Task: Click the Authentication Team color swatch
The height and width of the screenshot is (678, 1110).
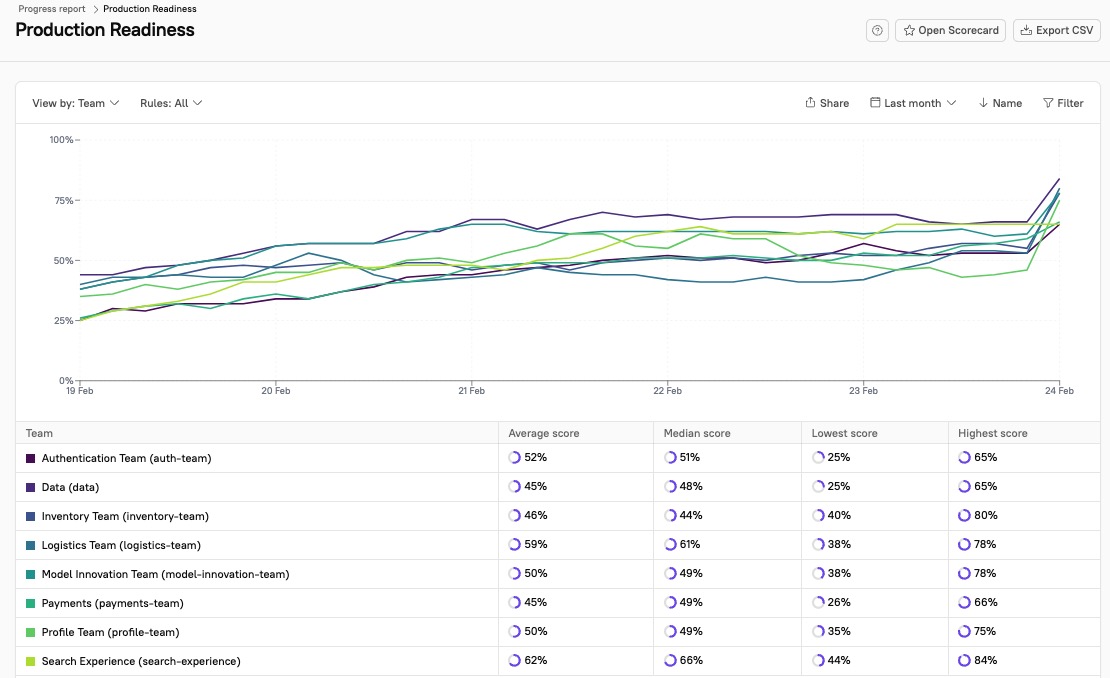Action: pos(30,459)
